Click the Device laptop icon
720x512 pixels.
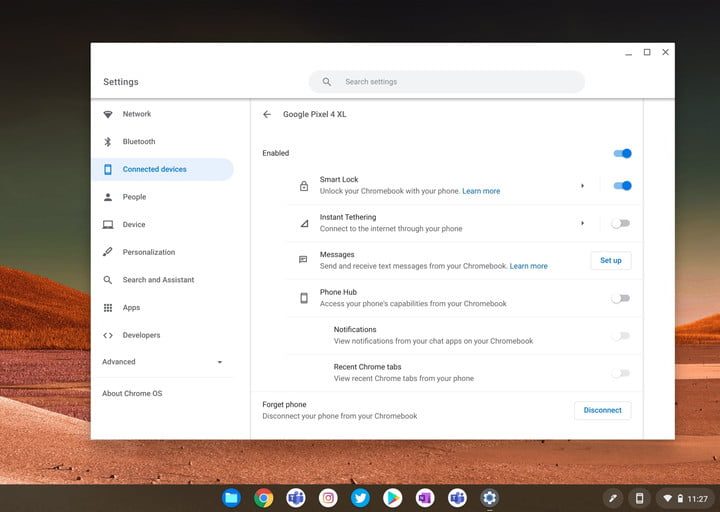[x=108, y=225]
